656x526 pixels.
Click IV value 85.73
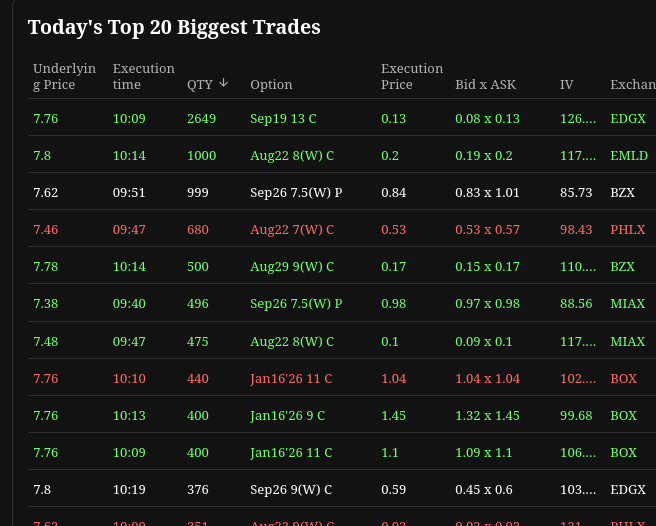point(576,193)
